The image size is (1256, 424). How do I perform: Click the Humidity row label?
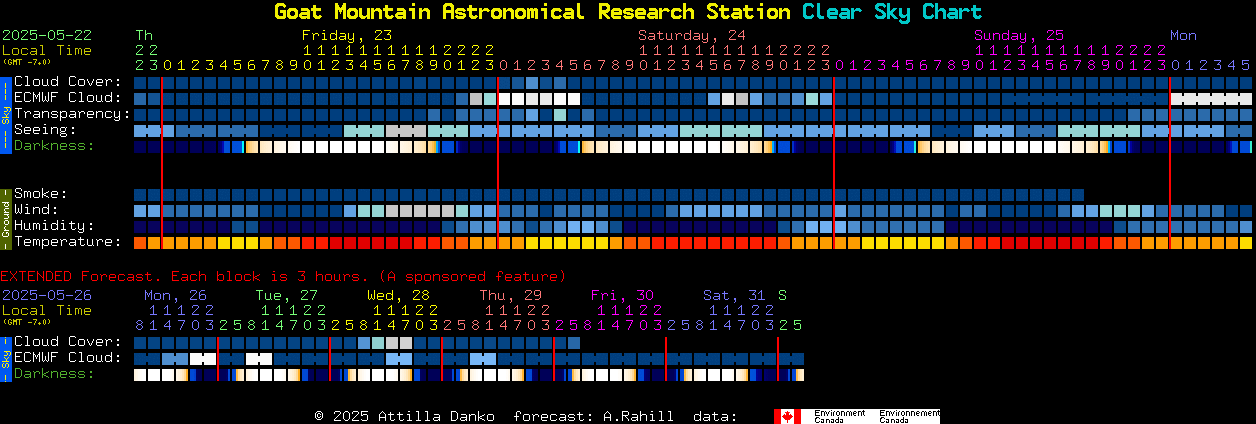pyautogui.click(x=54, y=226)
